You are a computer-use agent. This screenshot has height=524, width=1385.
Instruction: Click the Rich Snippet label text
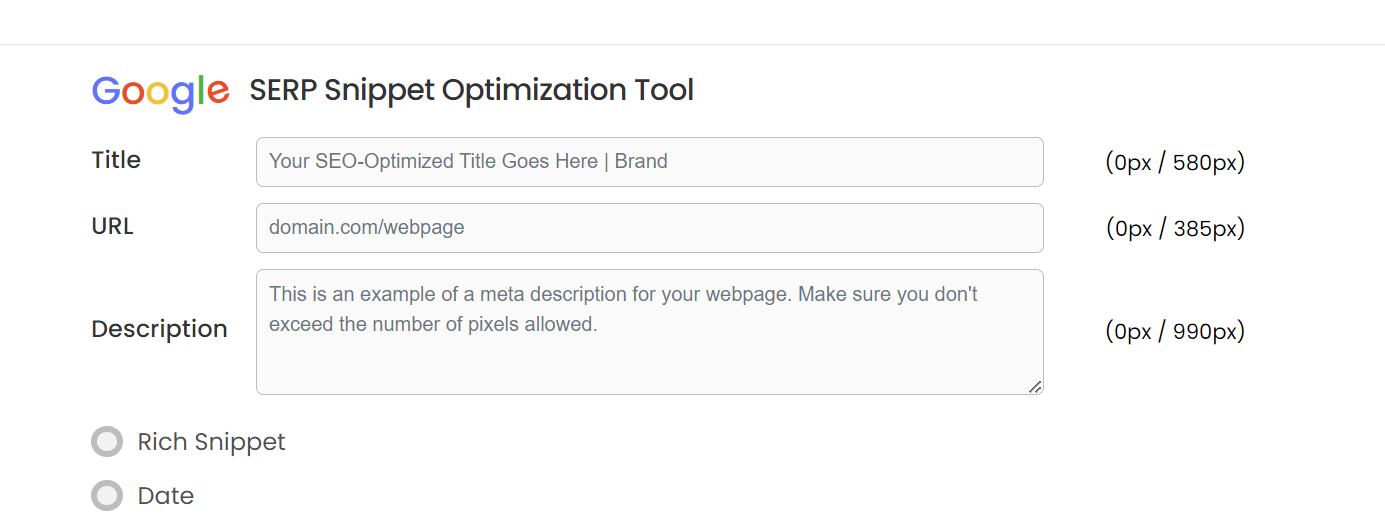click(x=211, y=442)
